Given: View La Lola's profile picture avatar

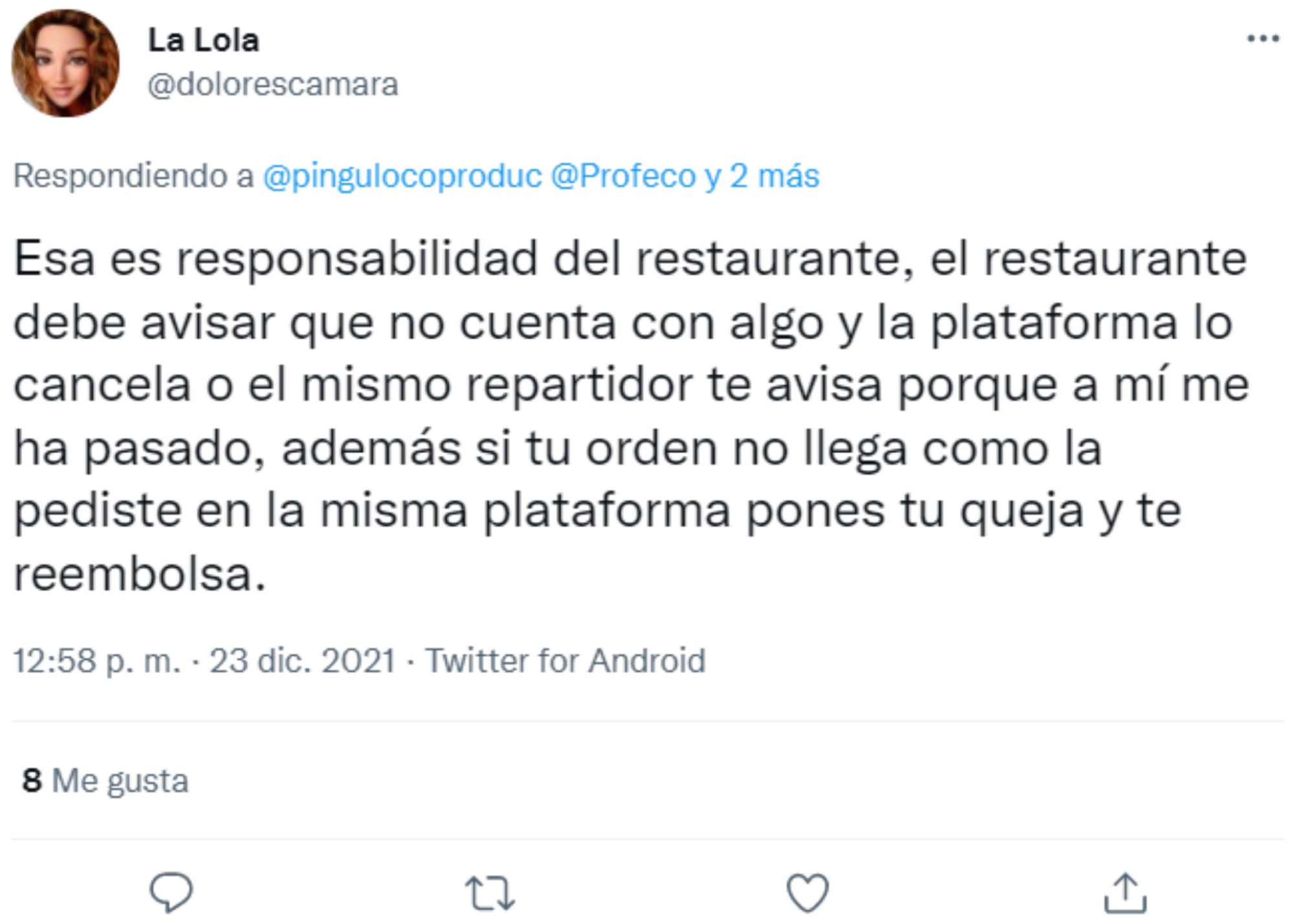Looking at the screenshot, I should tap(65, 63).
